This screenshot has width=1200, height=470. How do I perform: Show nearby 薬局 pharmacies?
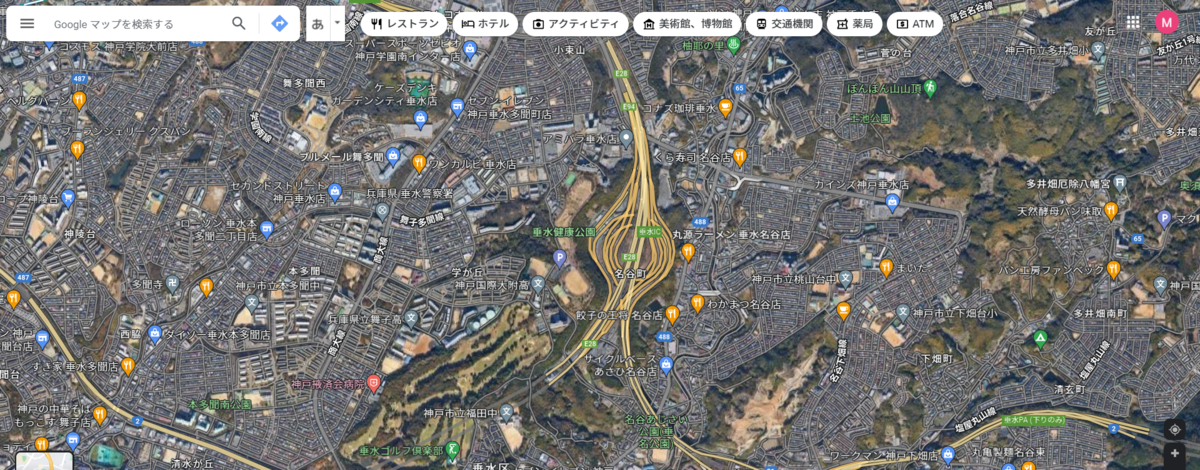click(x=854, y=23)
